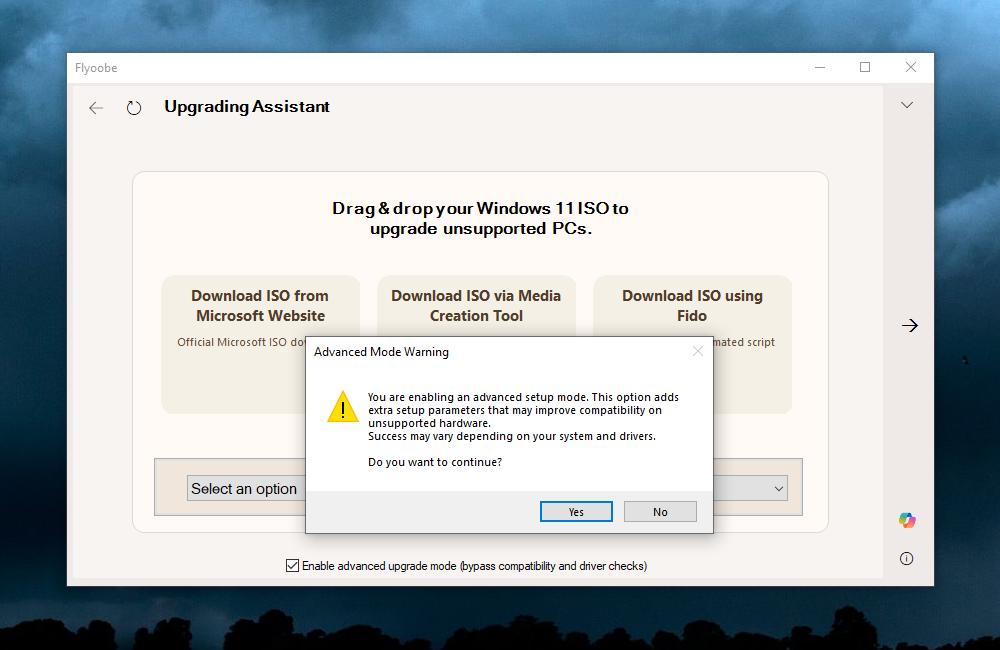Open the 'Select an option' dropdown arrow
Image resolution: width=1000 pixels, height=650 pixels.
tap(779, 489)
